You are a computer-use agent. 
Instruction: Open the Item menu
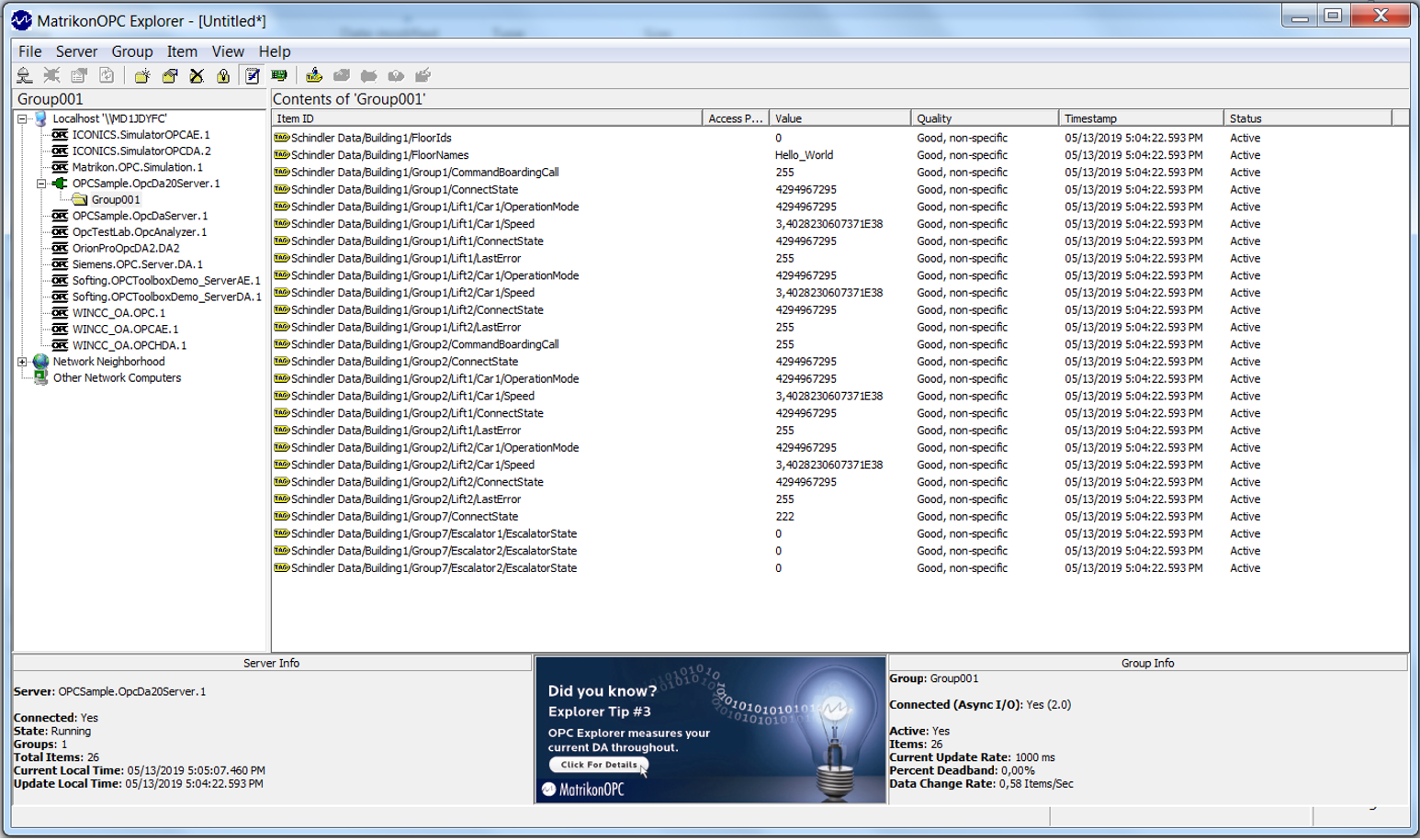181,51
